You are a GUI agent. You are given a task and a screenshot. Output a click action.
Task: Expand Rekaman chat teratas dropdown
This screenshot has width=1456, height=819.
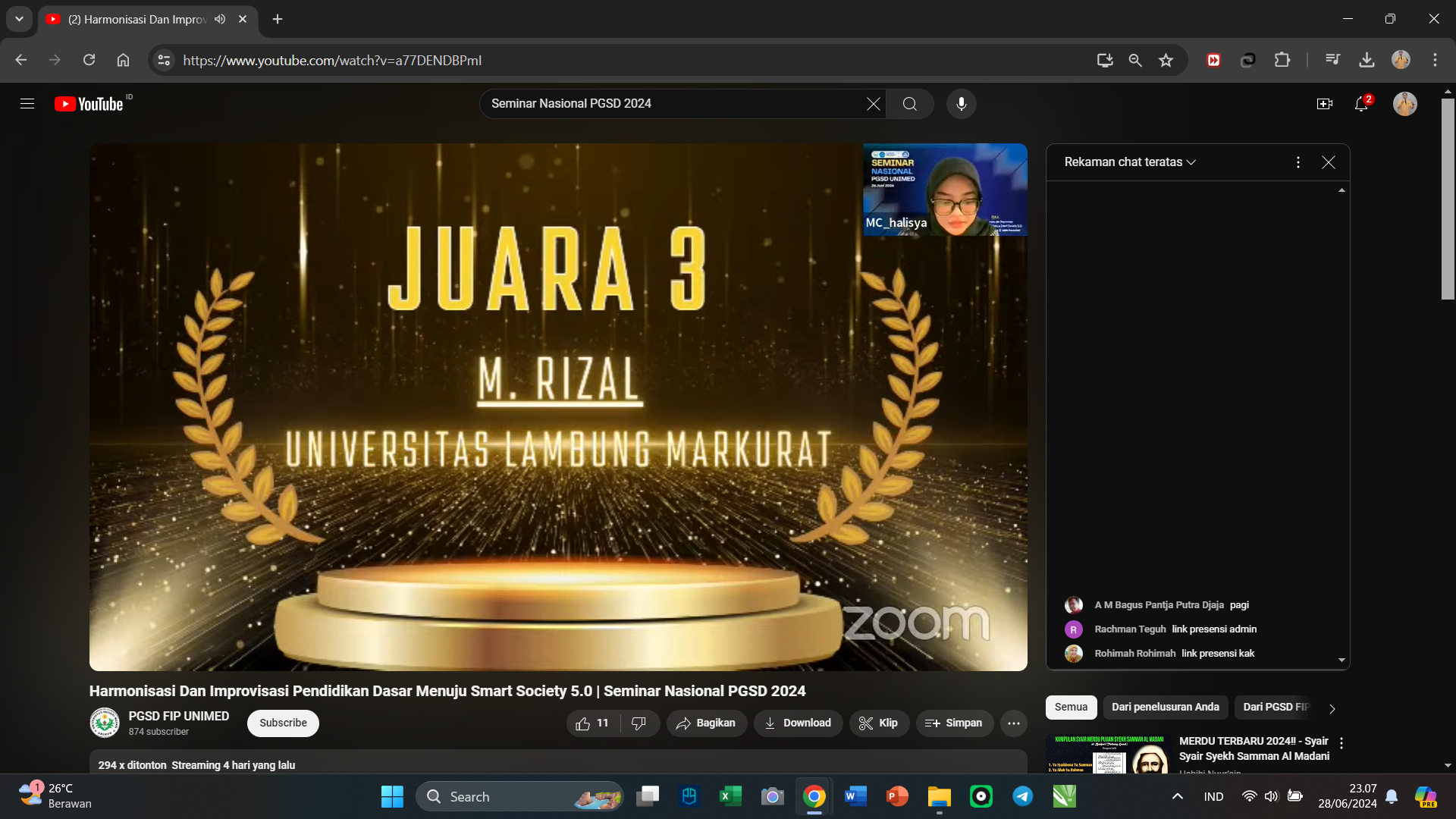(x=1130, y=162)
